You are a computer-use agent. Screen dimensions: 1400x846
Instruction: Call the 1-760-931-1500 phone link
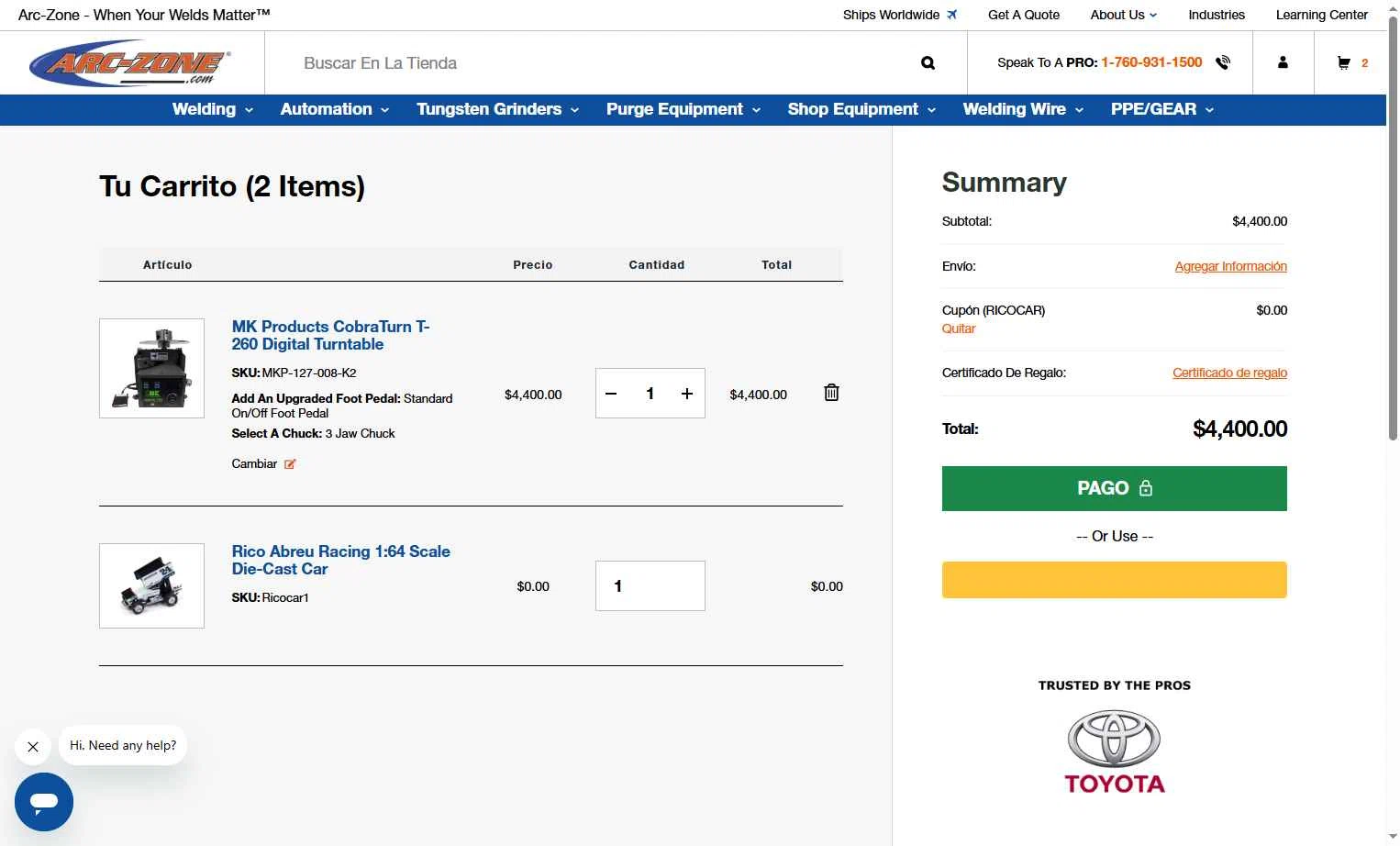1151,62
